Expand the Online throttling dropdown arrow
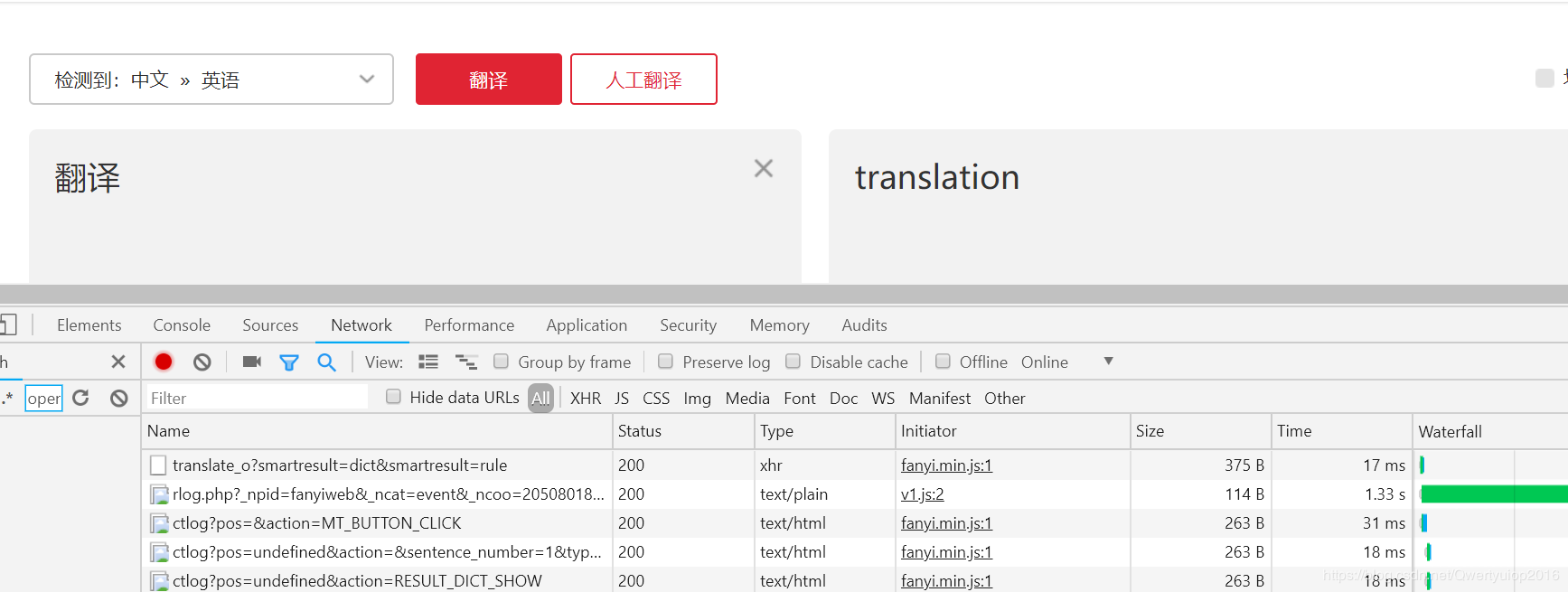Image resolution: width=1568 pixels, height=592 pixels. [1108, 362]
